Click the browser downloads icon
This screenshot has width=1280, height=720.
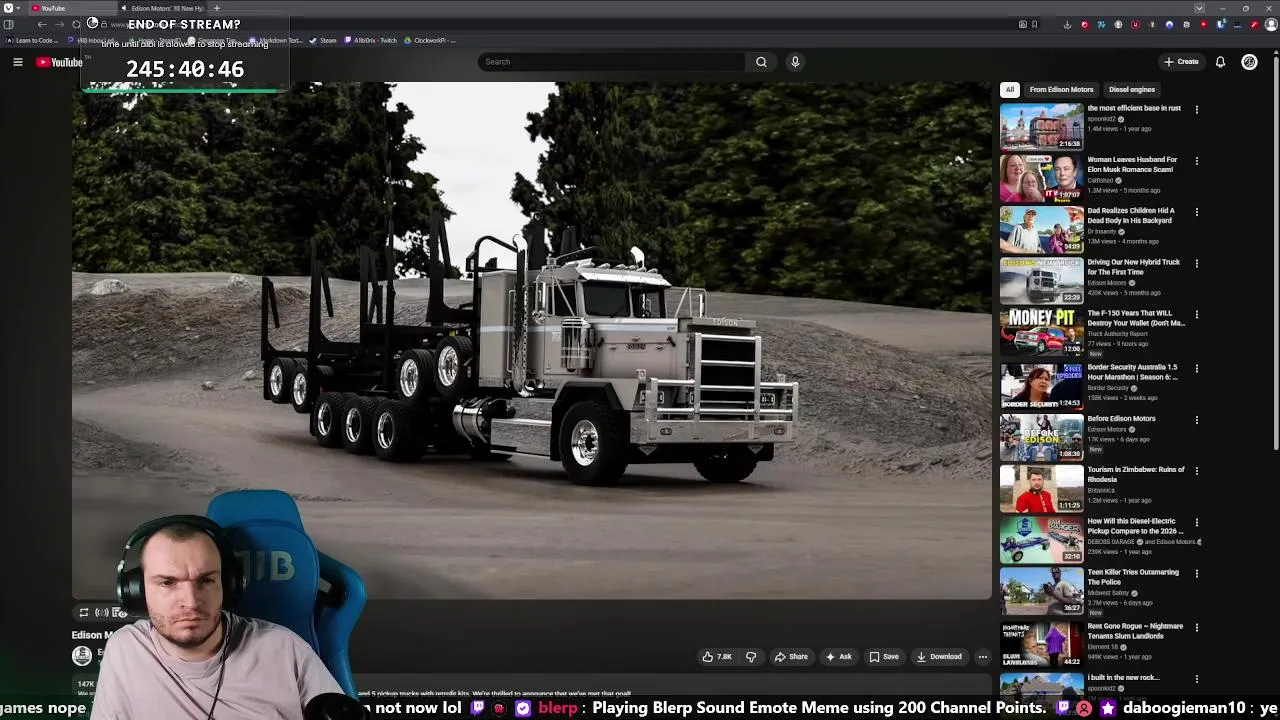click(1067, 24)
